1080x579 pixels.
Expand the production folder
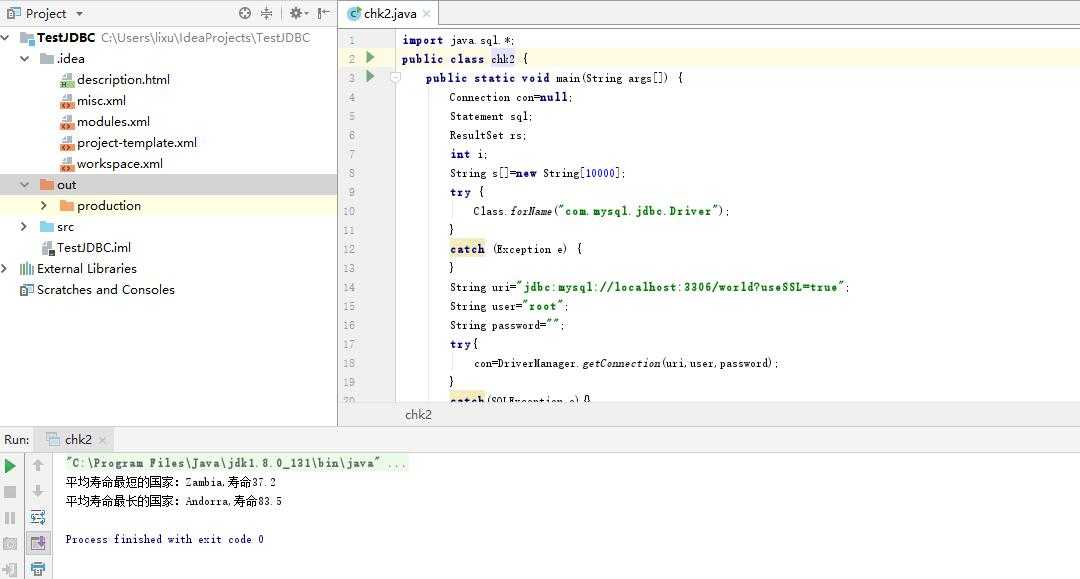tap(44, 205)
